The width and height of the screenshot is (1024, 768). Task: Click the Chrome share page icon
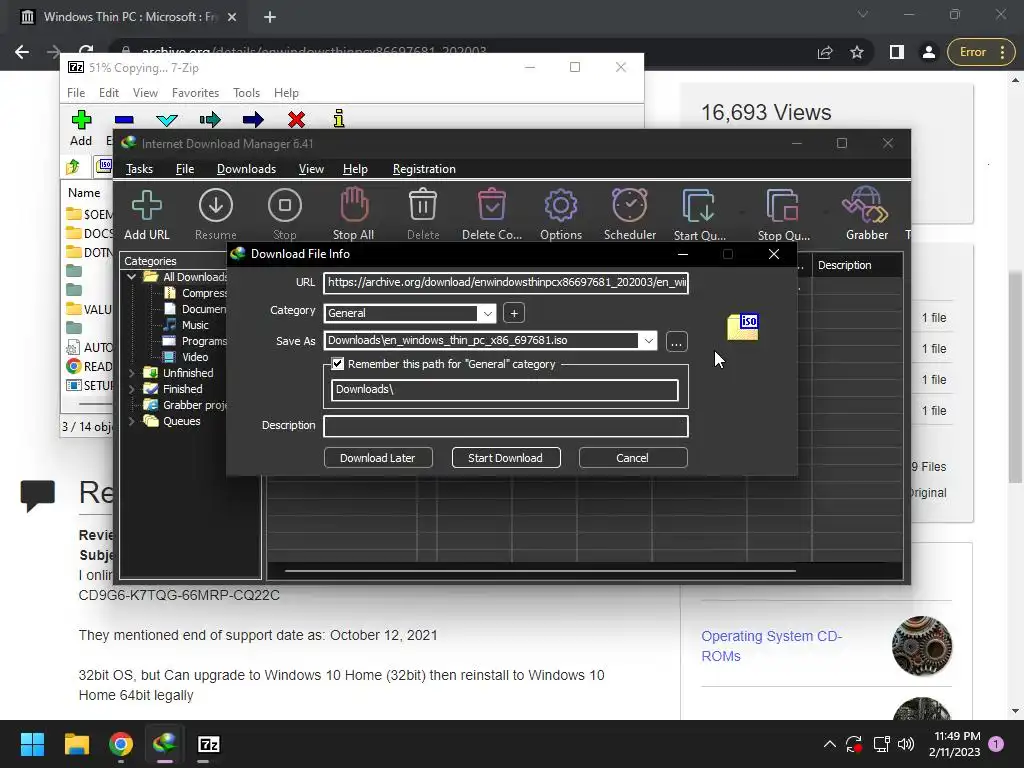point(825,52)
